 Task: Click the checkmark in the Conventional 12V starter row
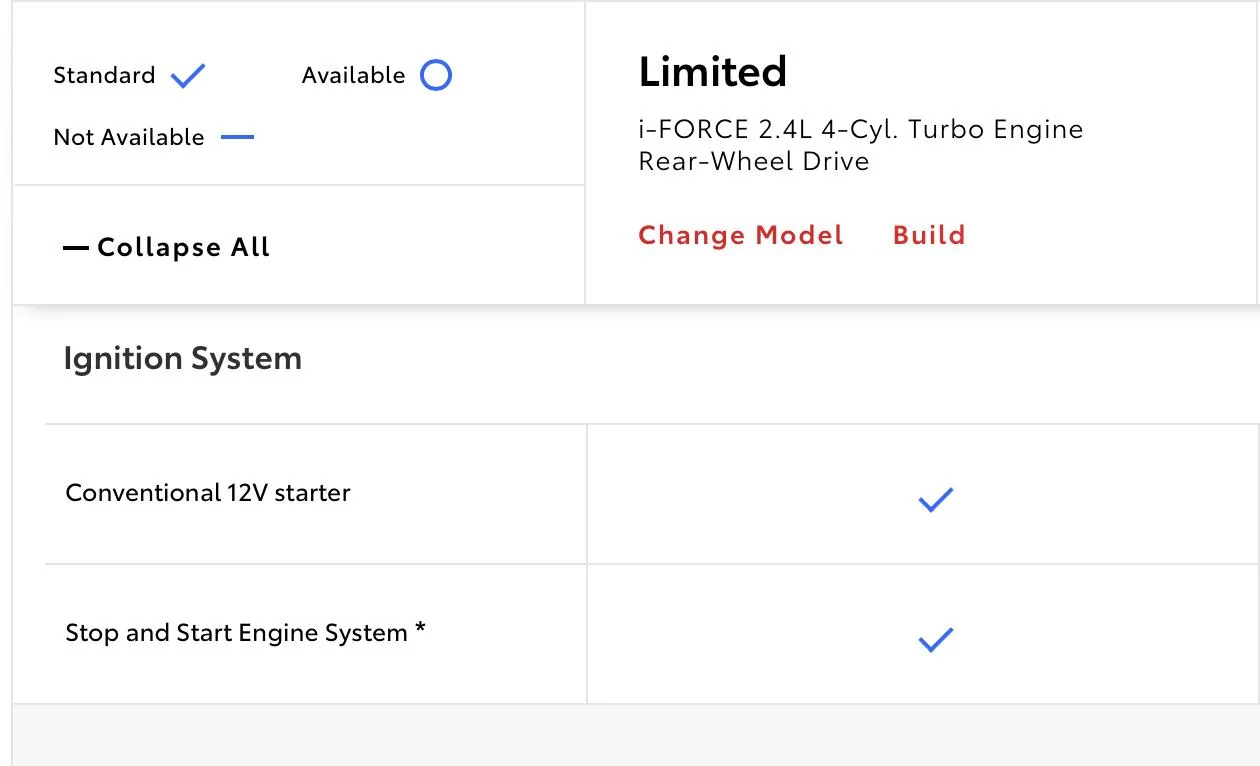pyautogui.click(x=935, y=500)
